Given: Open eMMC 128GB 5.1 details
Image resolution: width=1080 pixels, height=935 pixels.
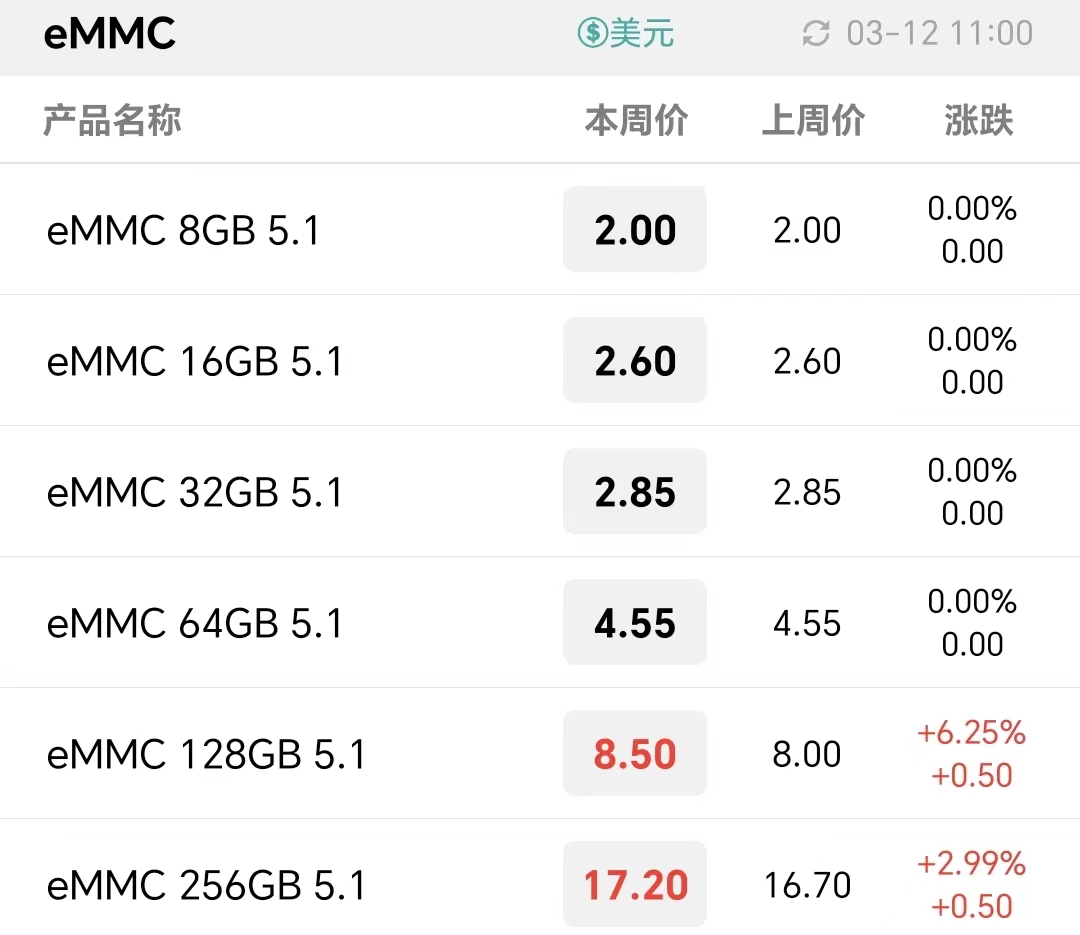Looking at the screenshot, I should click(x=540, y=753).
